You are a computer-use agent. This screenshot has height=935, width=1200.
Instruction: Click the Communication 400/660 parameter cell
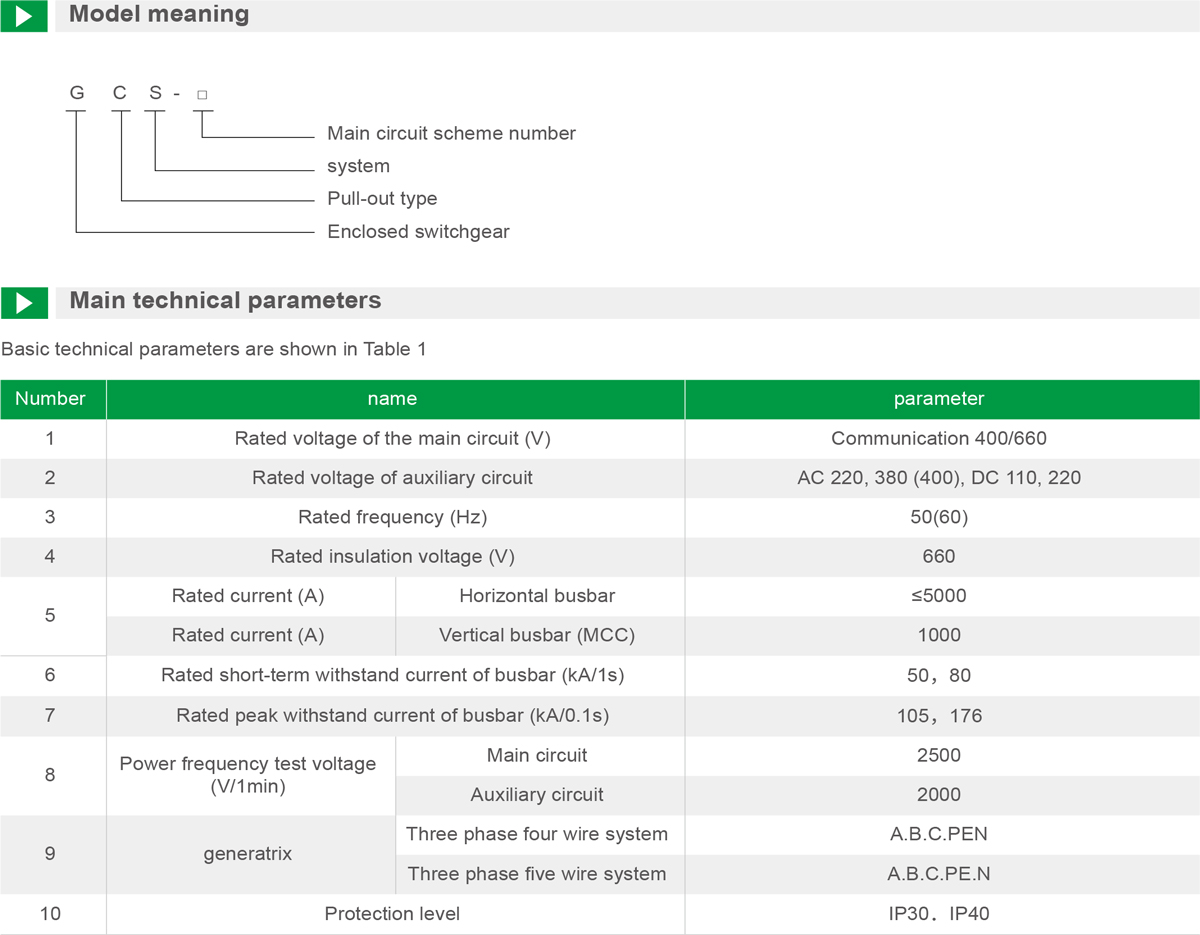(x=939, y=438)
